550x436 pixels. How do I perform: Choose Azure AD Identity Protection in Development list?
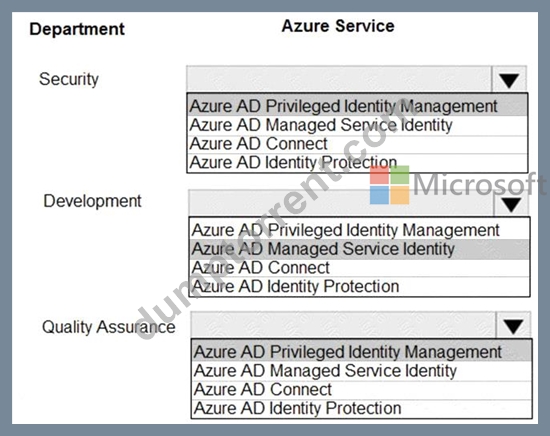(x=359, y=286)
